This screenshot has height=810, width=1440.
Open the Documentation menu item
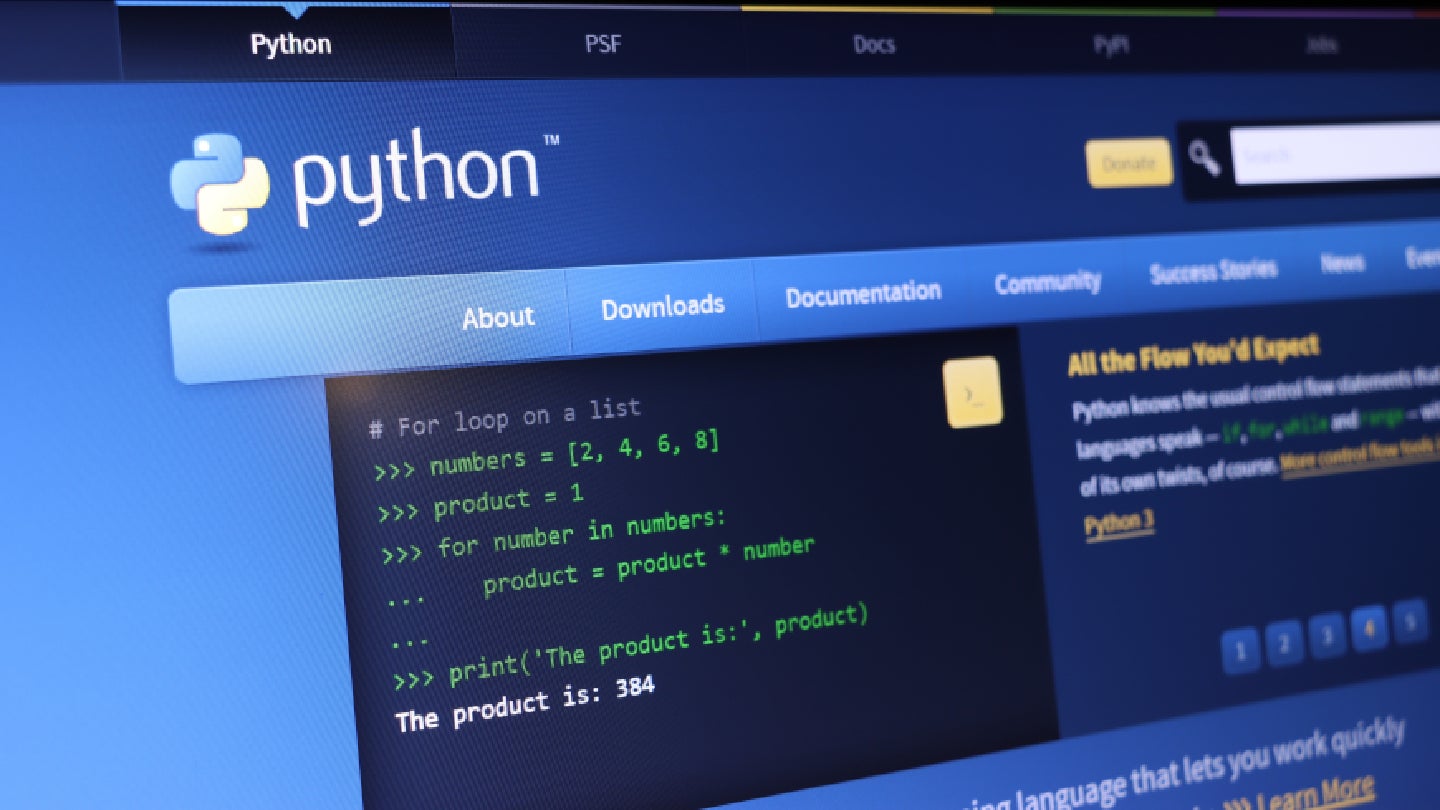point(862,294)
